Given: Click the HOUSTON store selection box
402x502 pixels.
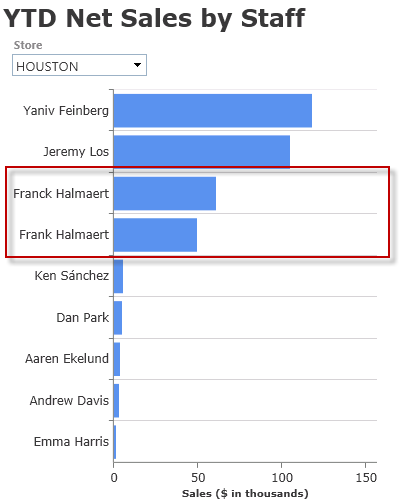Looking at the screenshot, I should pos(79,65).
